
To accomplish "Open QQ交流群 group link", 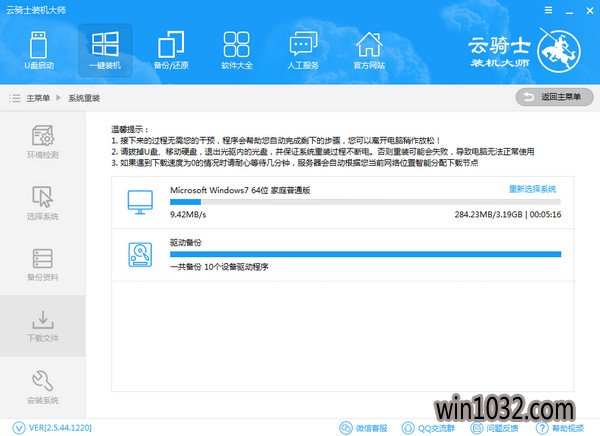I will [436, 428].
